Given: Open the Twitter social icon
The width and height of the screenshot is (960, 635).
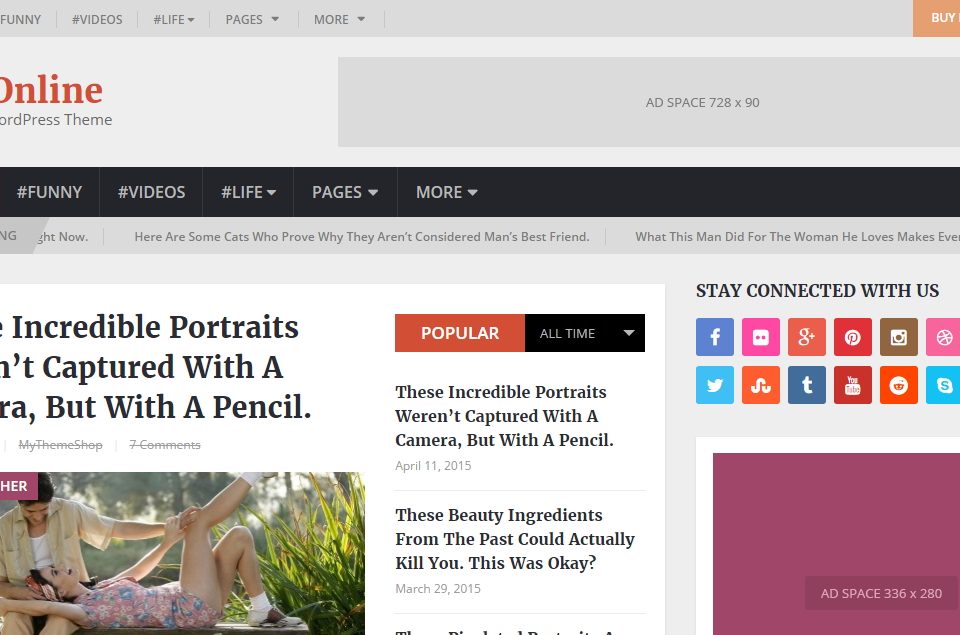Looking at the screenshot, I should click(714, 385).
